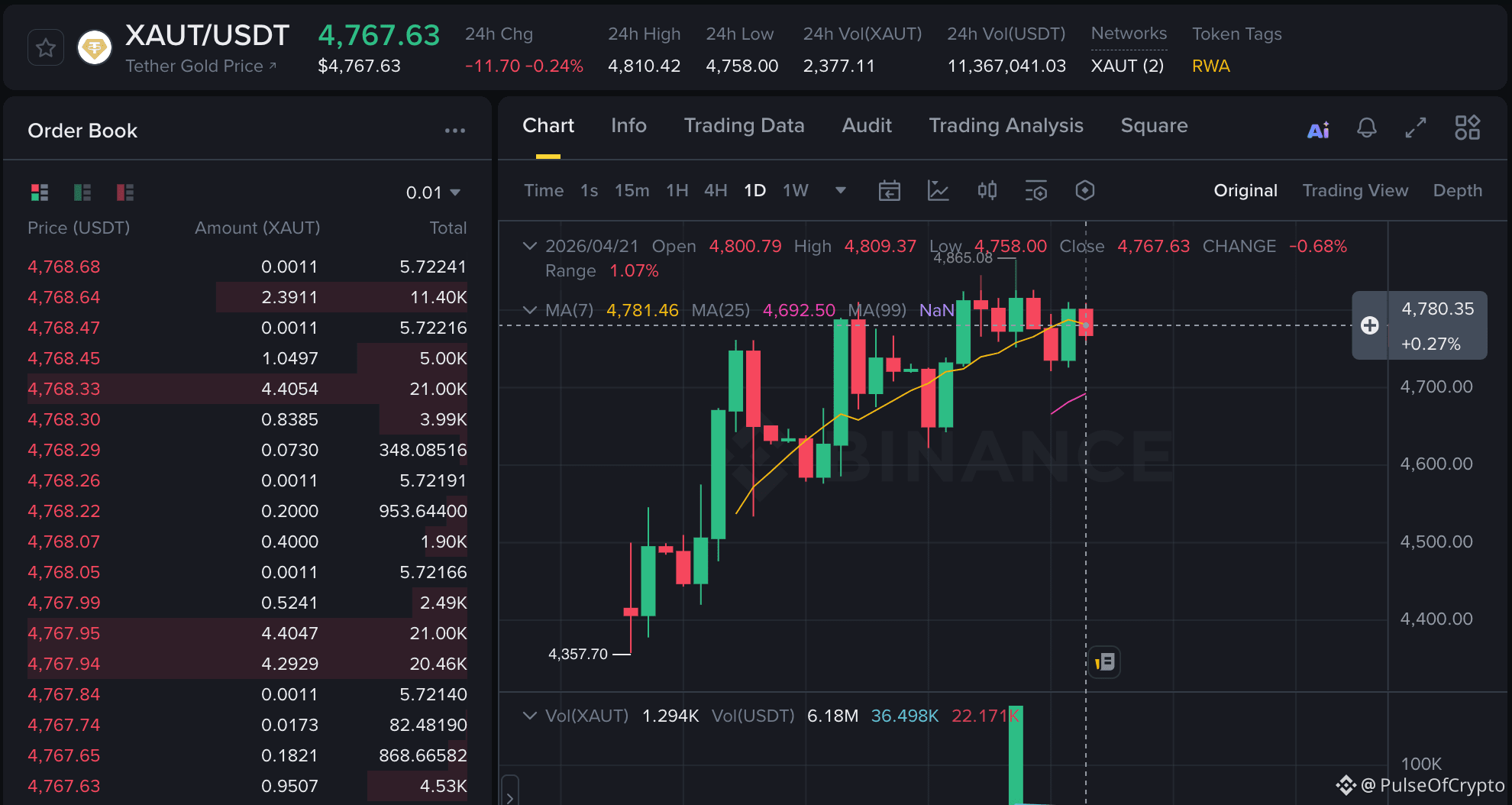1512x805 pixels.
Task: Click total 953.64400 in order book
Action: pyautogui.click(x=423, y=511)
